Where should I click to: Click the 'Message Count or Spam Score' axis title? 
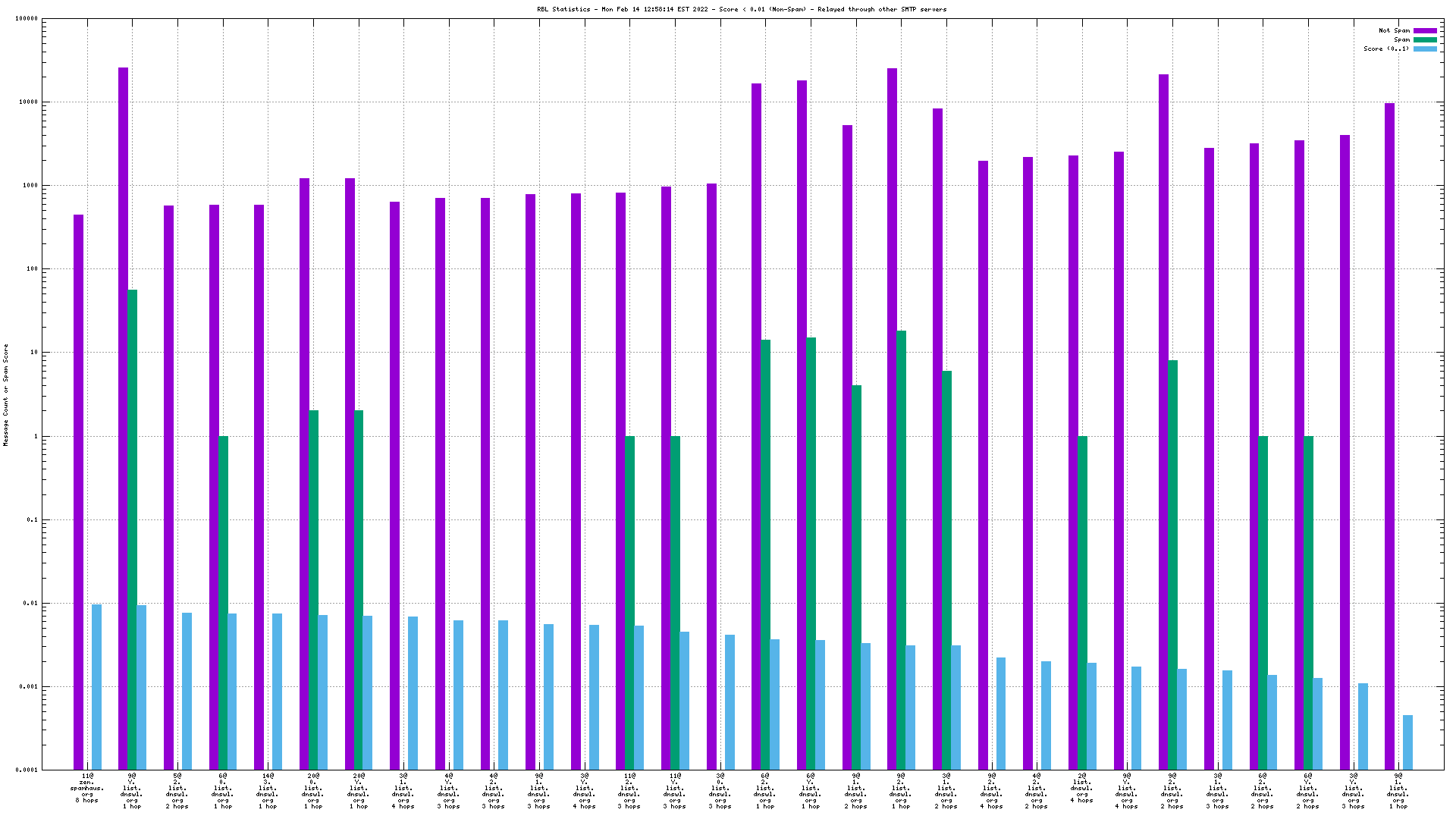click(6, 394)
